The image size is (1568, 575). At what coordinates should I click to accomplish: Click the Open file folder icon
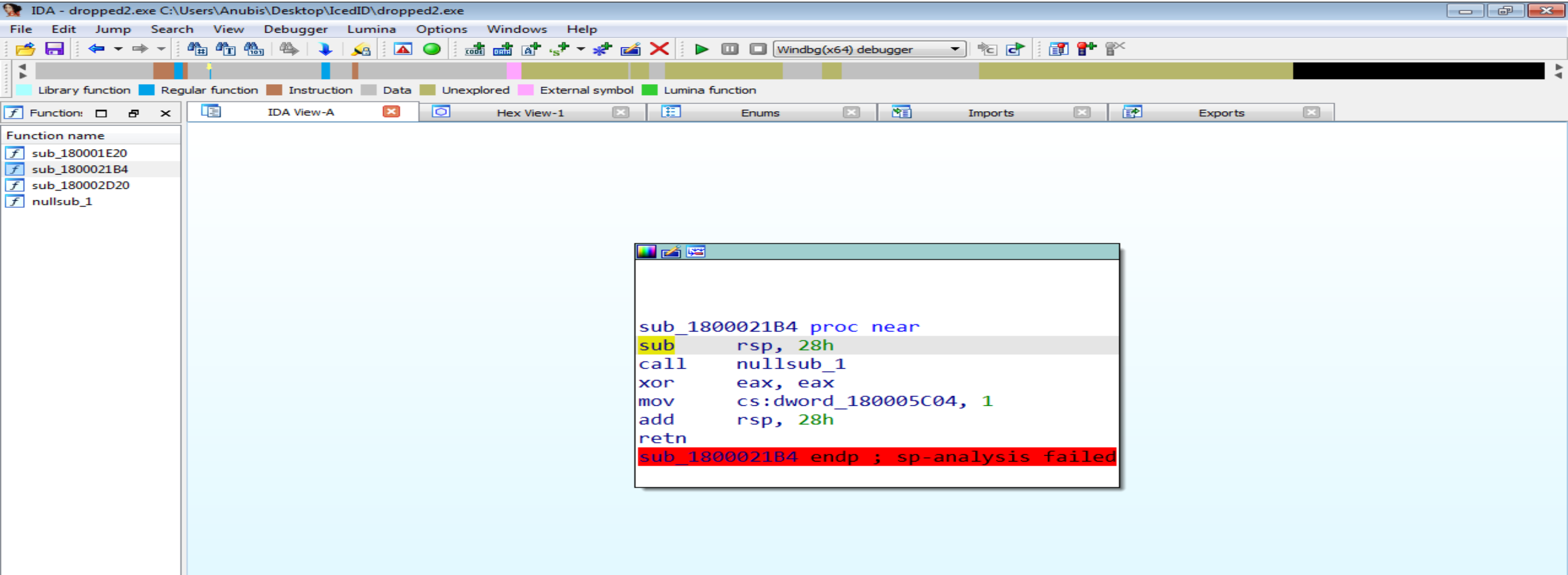pyautogui.click(x=25, y=49)
